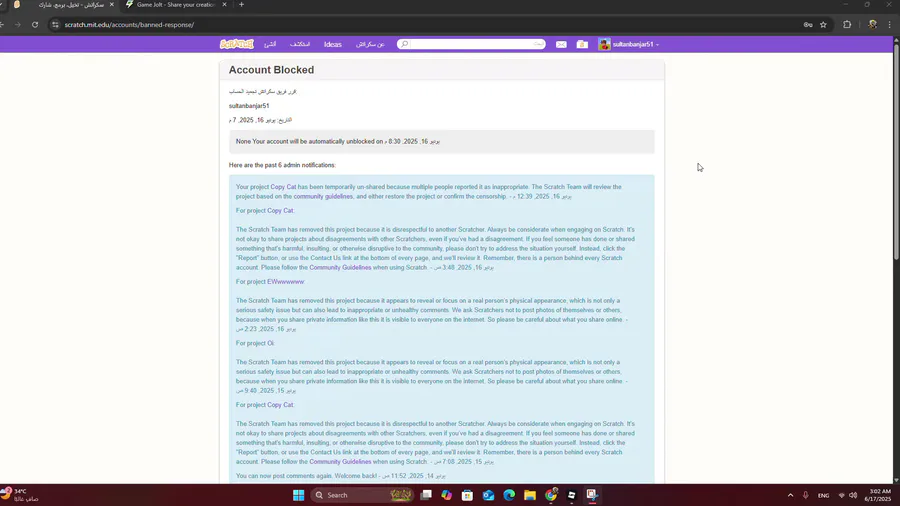Click the sultanbanjar51 username text under heading
Screen dimensions: 900x506
click(249, 106)
